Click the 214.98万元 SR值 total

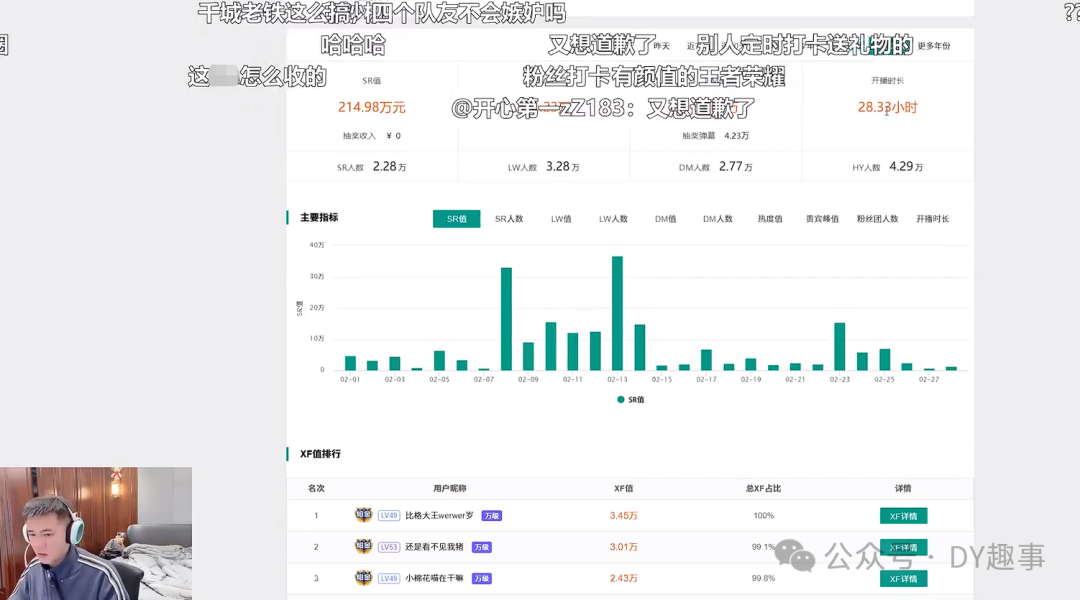pos(371,107)
